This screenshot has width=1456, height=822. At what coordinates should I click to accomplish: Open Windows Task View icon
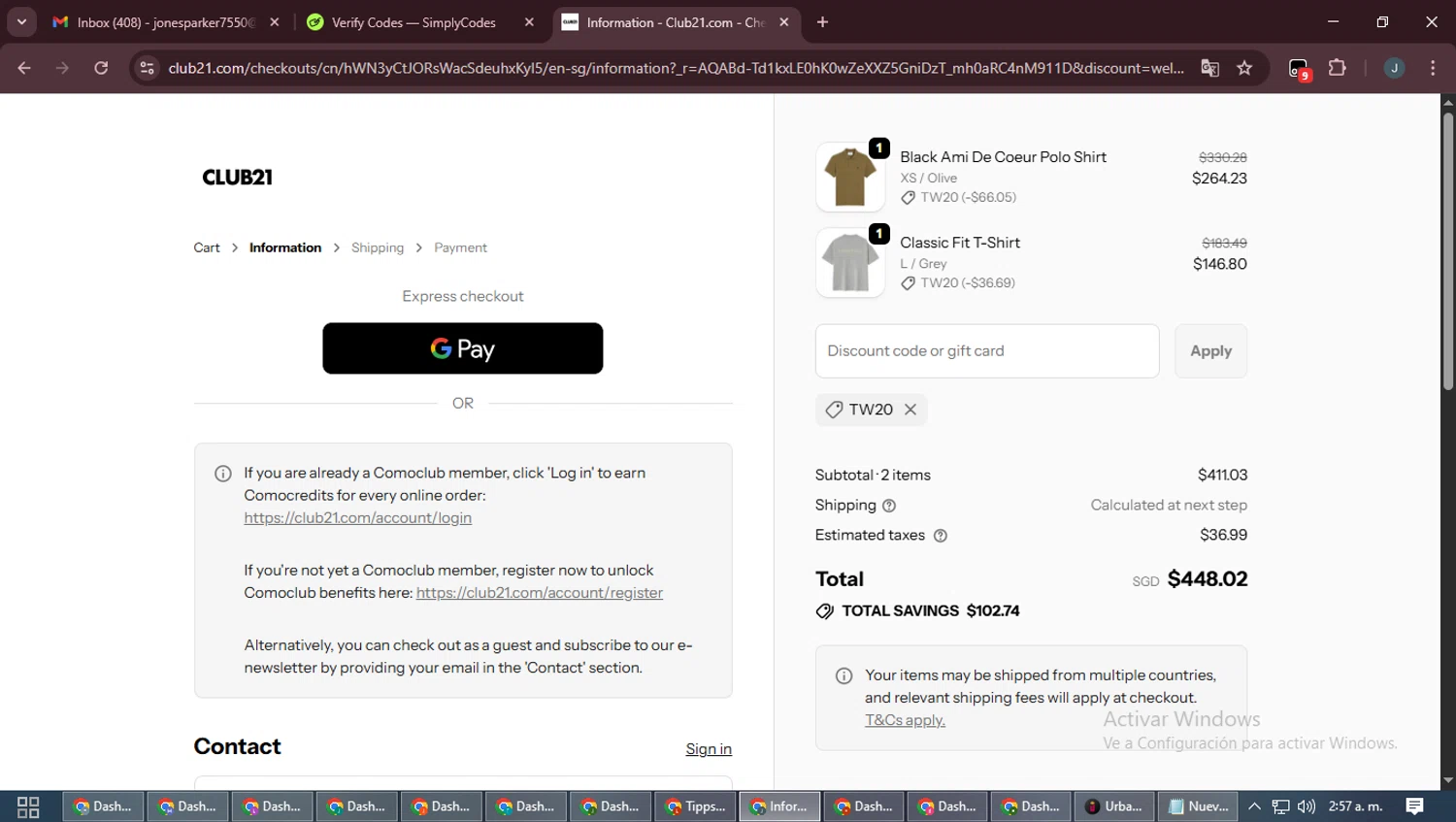click(28, 806)
